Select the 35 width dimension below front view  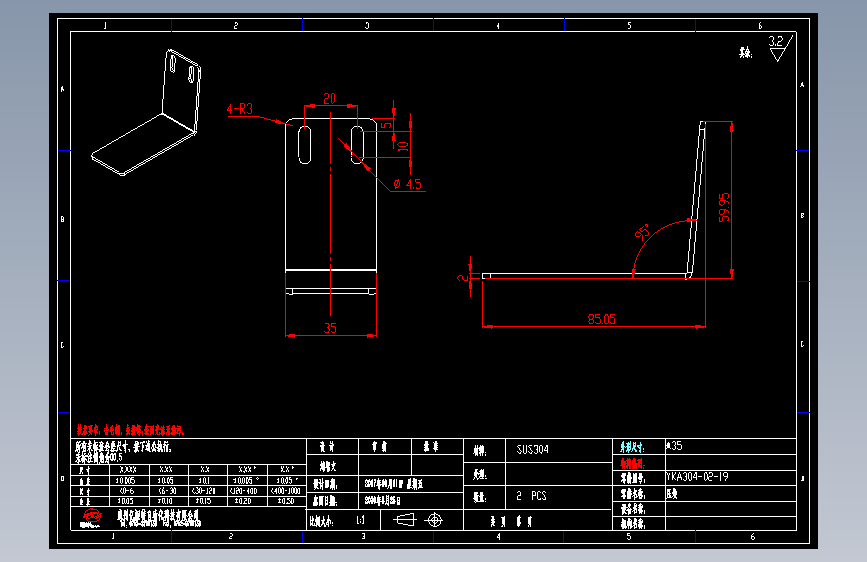pos(330,328)
